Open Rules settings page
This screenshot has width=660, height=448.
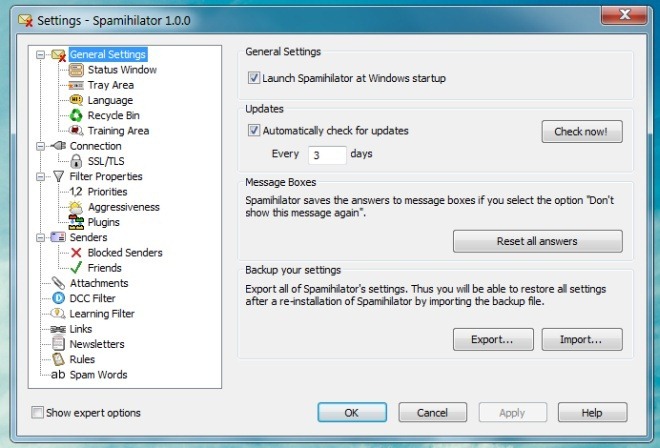(x=82, y=359)
